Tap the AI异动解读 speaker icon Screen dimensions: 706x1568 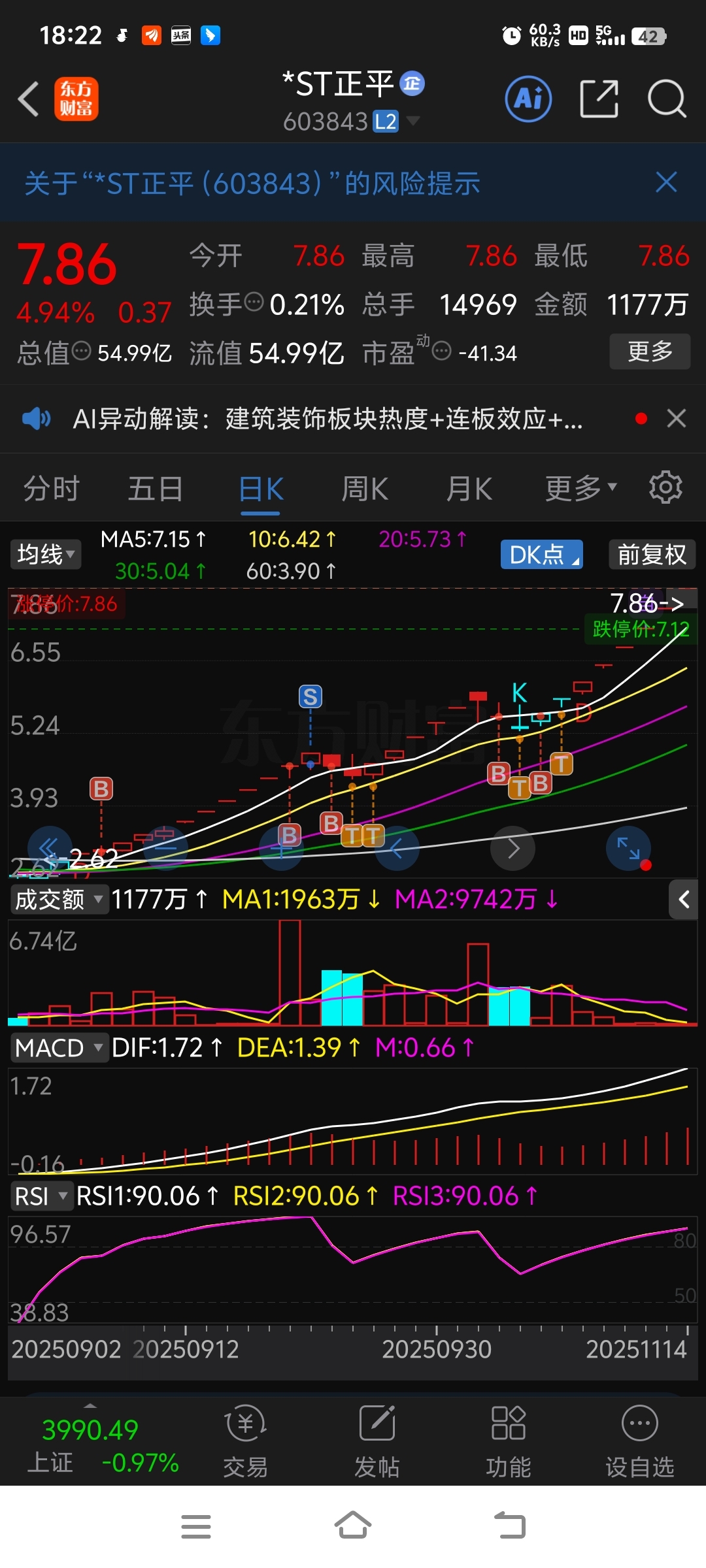(36, 418)
